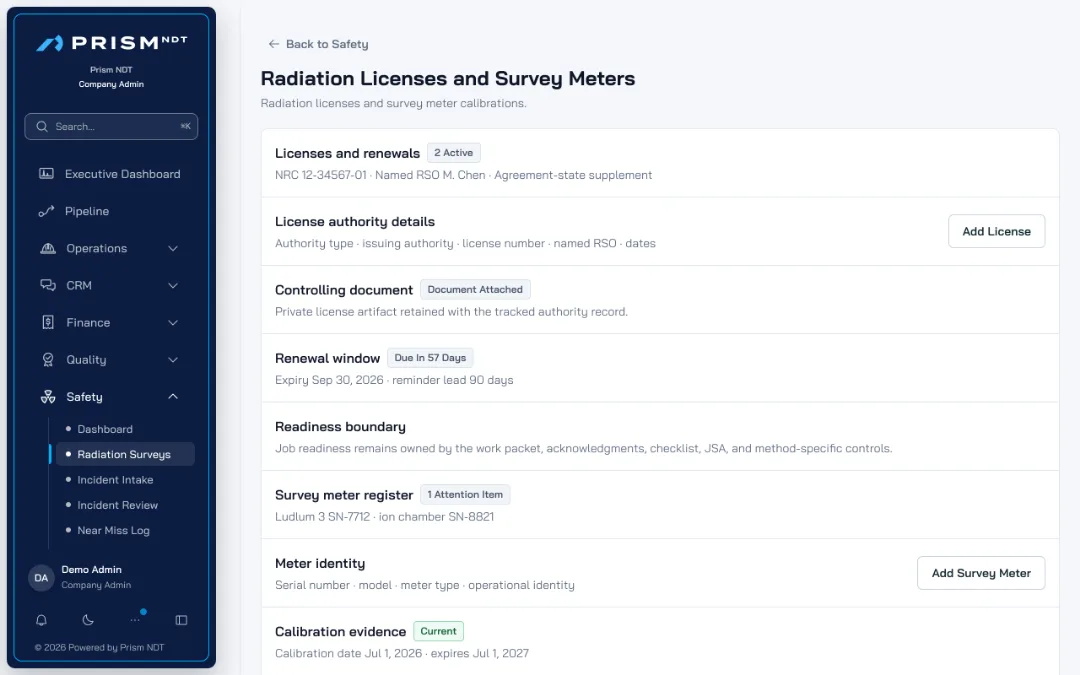Click the Due In 57 Days badge

point(430,357)
